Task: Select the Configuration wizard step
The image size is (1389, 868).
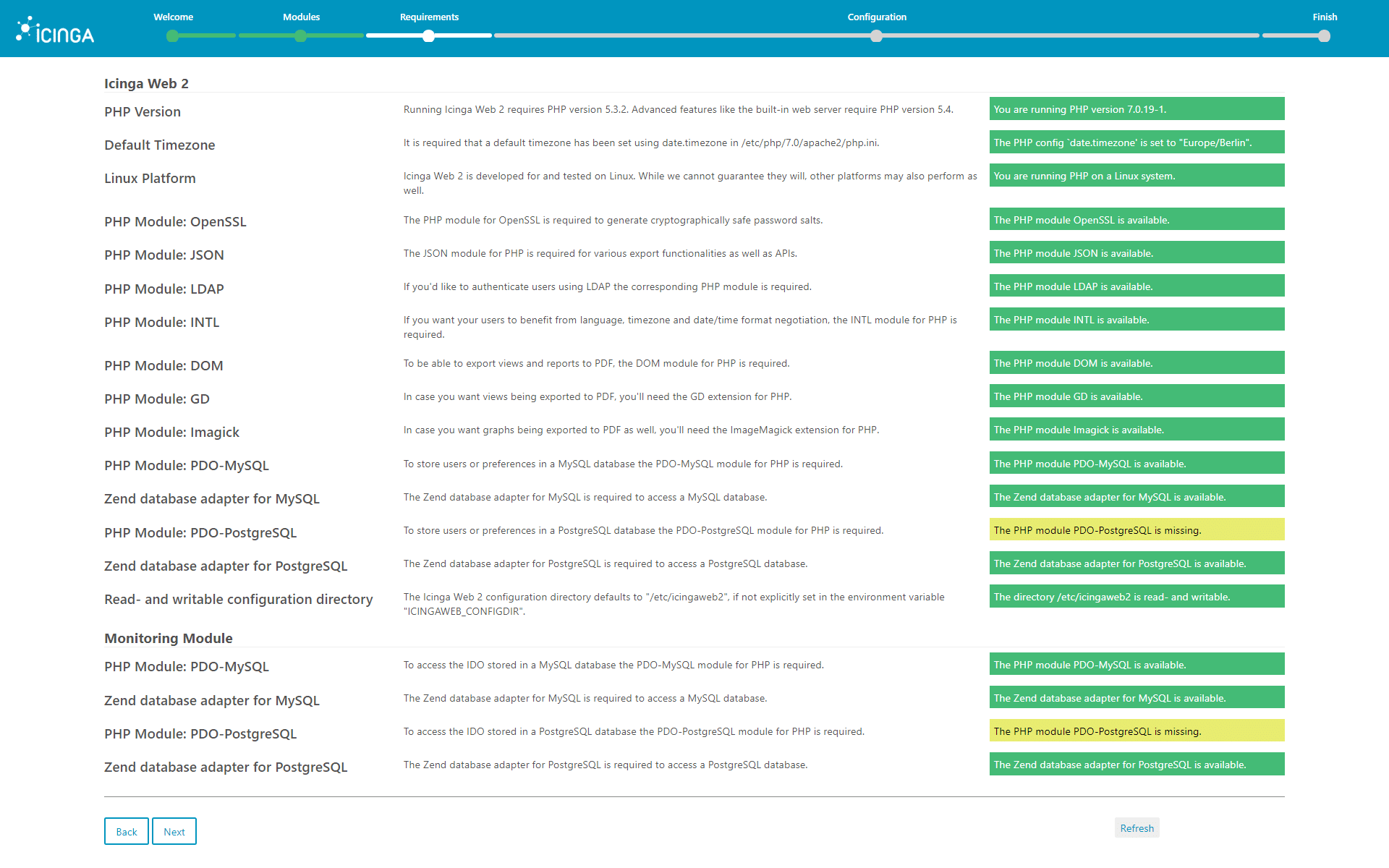Action: click(877, 17)
